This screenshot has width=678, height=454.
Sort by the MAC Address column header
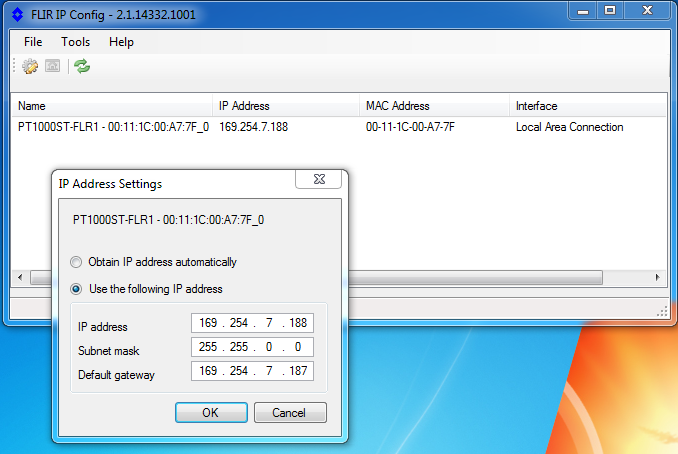point(397,106)
